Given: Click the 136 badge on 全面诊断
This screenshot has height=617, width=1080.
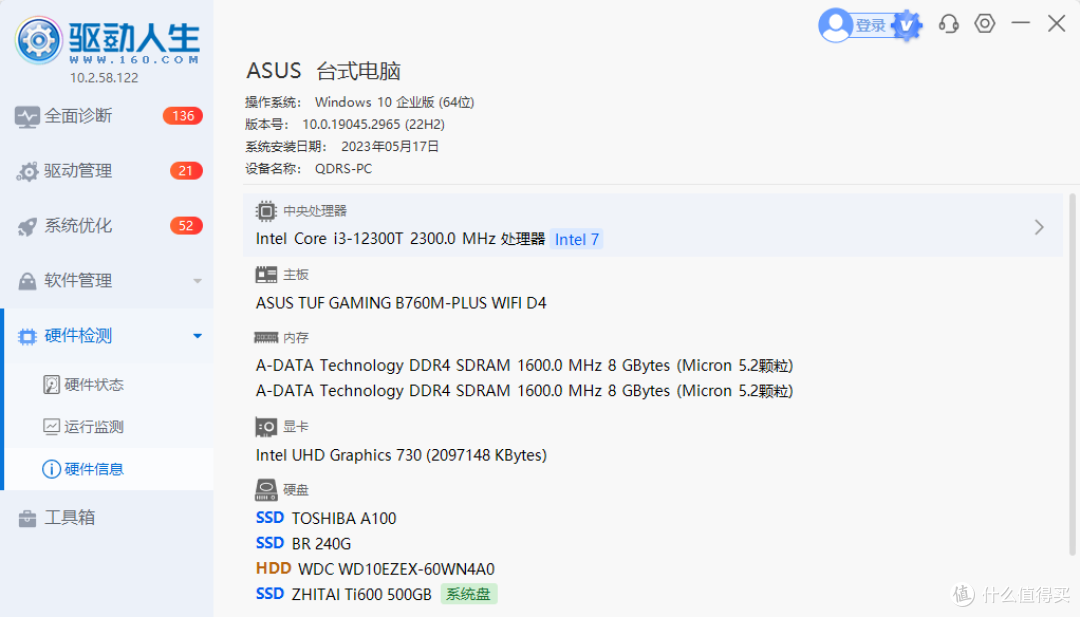Looking at the screenshot, I should click(183, 116).
